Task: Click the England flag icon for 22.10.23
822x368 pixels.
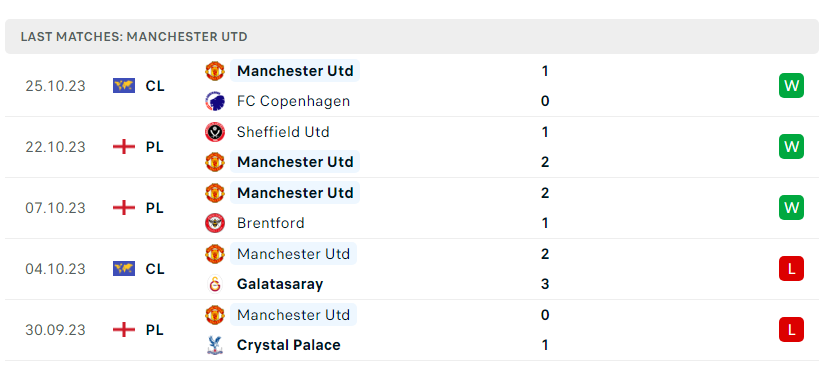Action: [124, 147]
